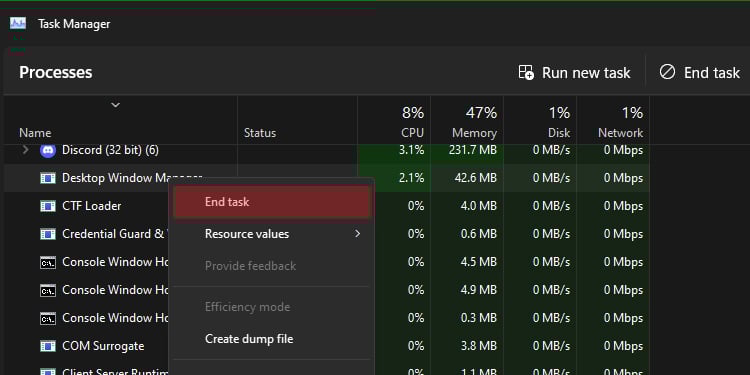Click the Console Window Host icon with 4.5 MB

pos(47,262)
